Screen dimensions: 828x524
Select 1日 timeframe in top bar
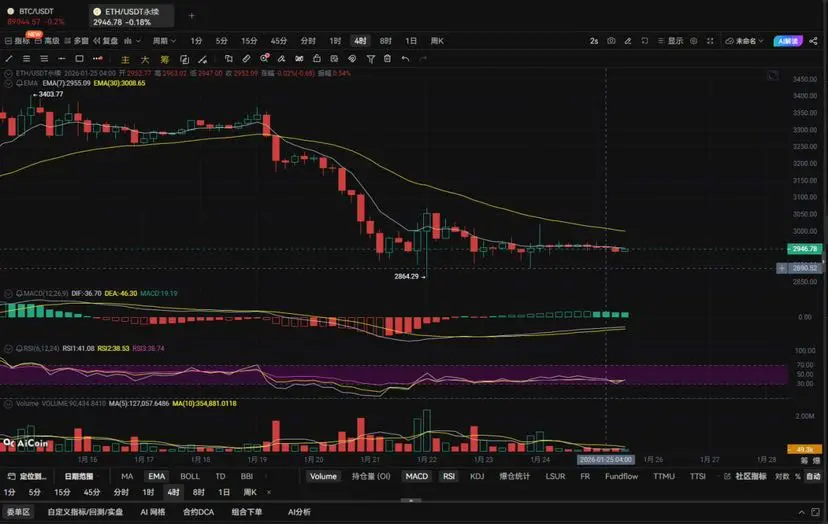[x=411, y=41]
